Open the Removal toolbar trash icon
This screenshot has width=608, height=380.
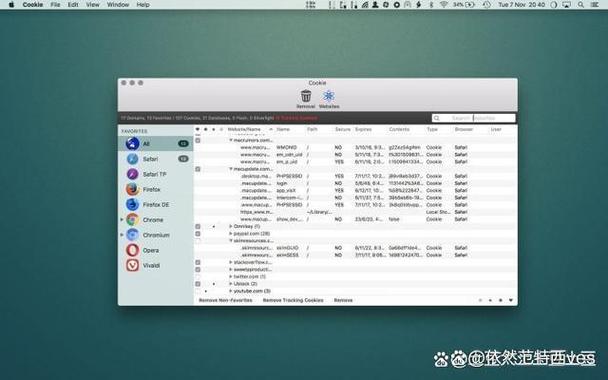tap(306, 96)
